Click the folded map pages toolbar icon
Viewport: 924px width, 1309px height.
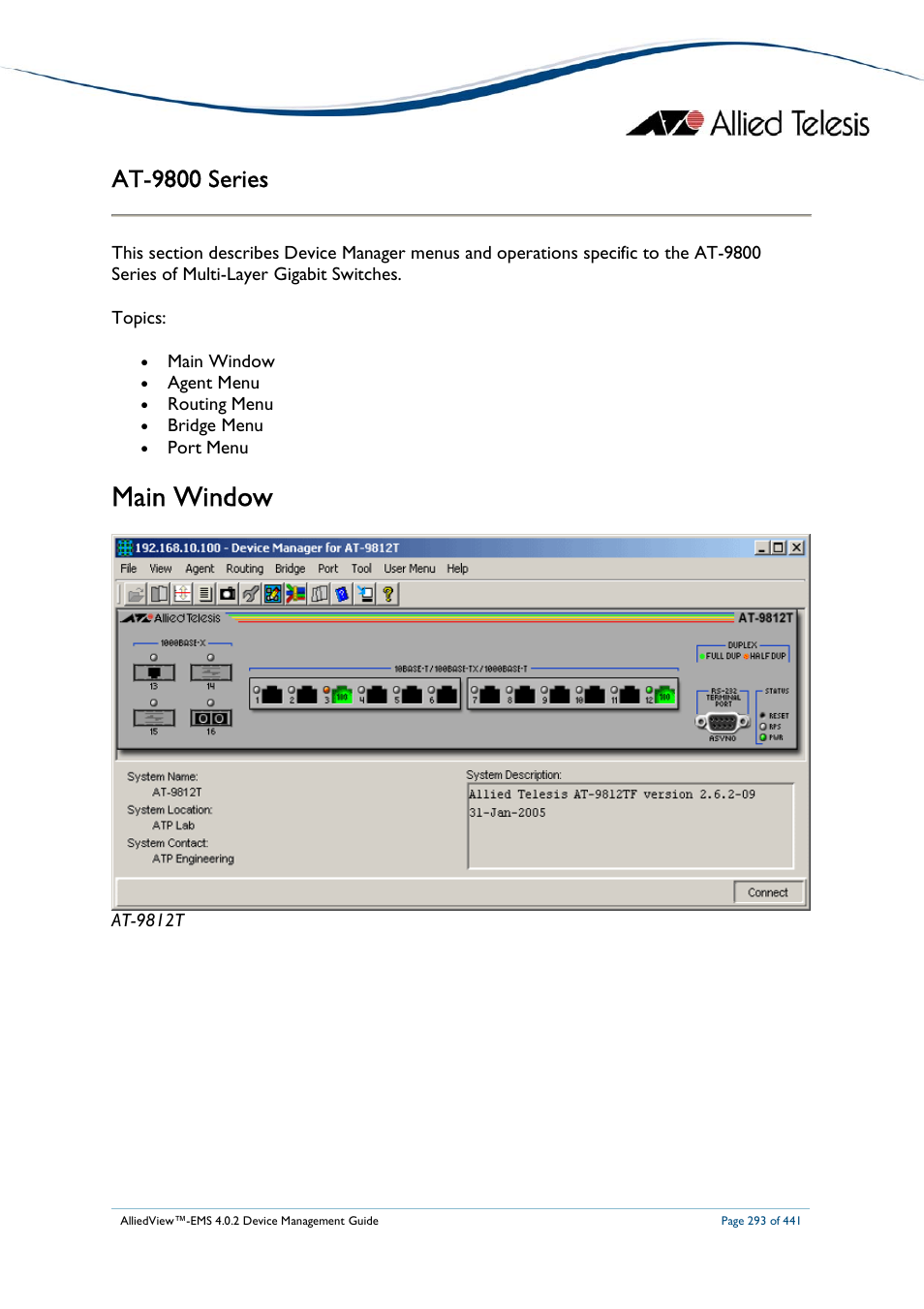320,594
